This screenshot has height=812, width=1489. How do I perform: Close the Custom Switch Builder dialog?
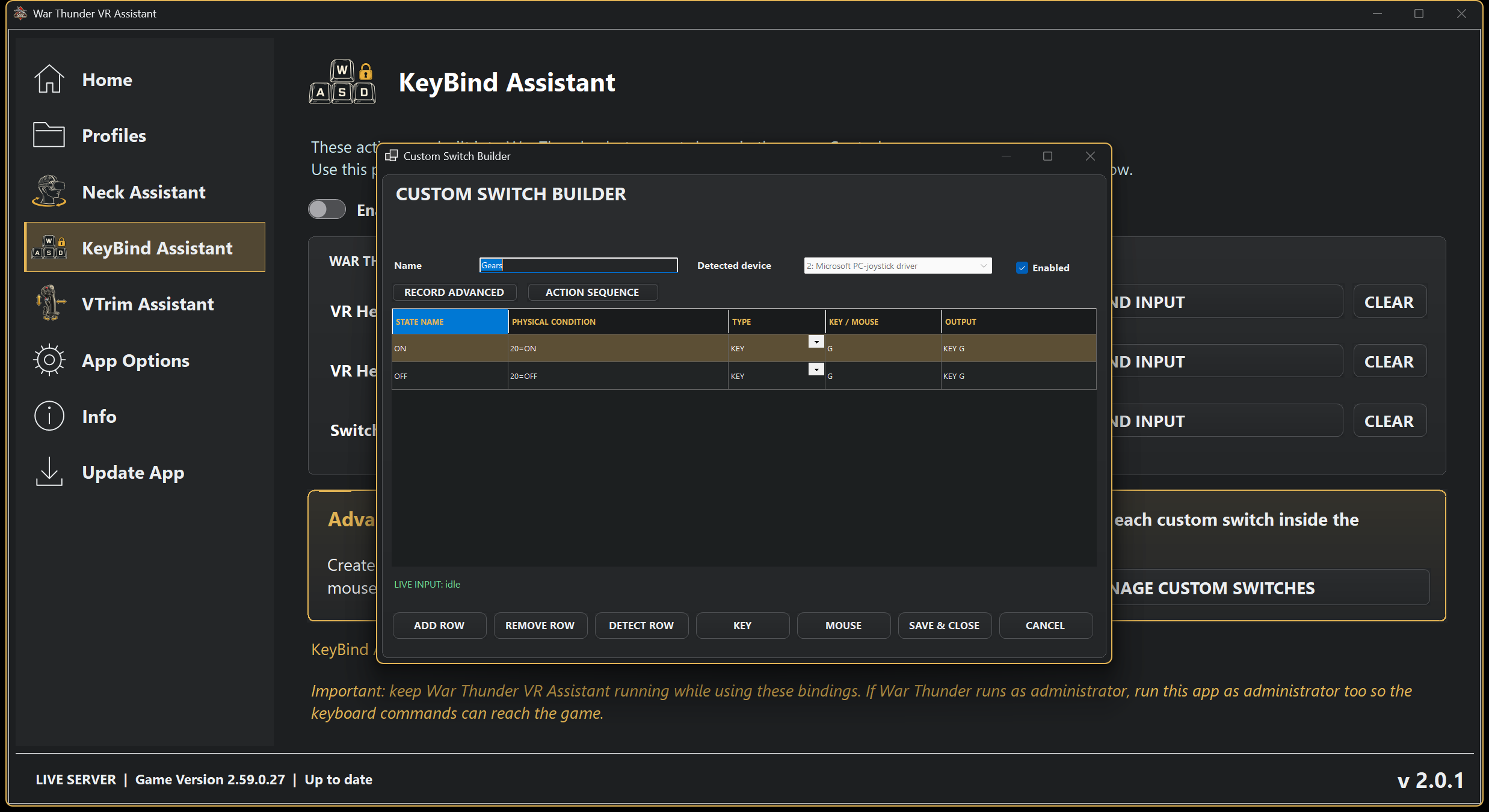[1090, 156]
